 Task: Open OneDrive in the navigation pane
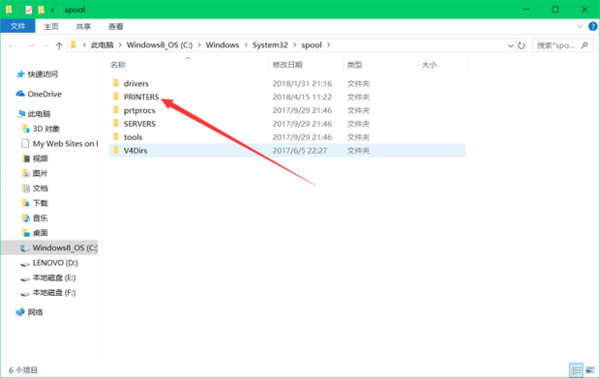[x=44, y=94]
